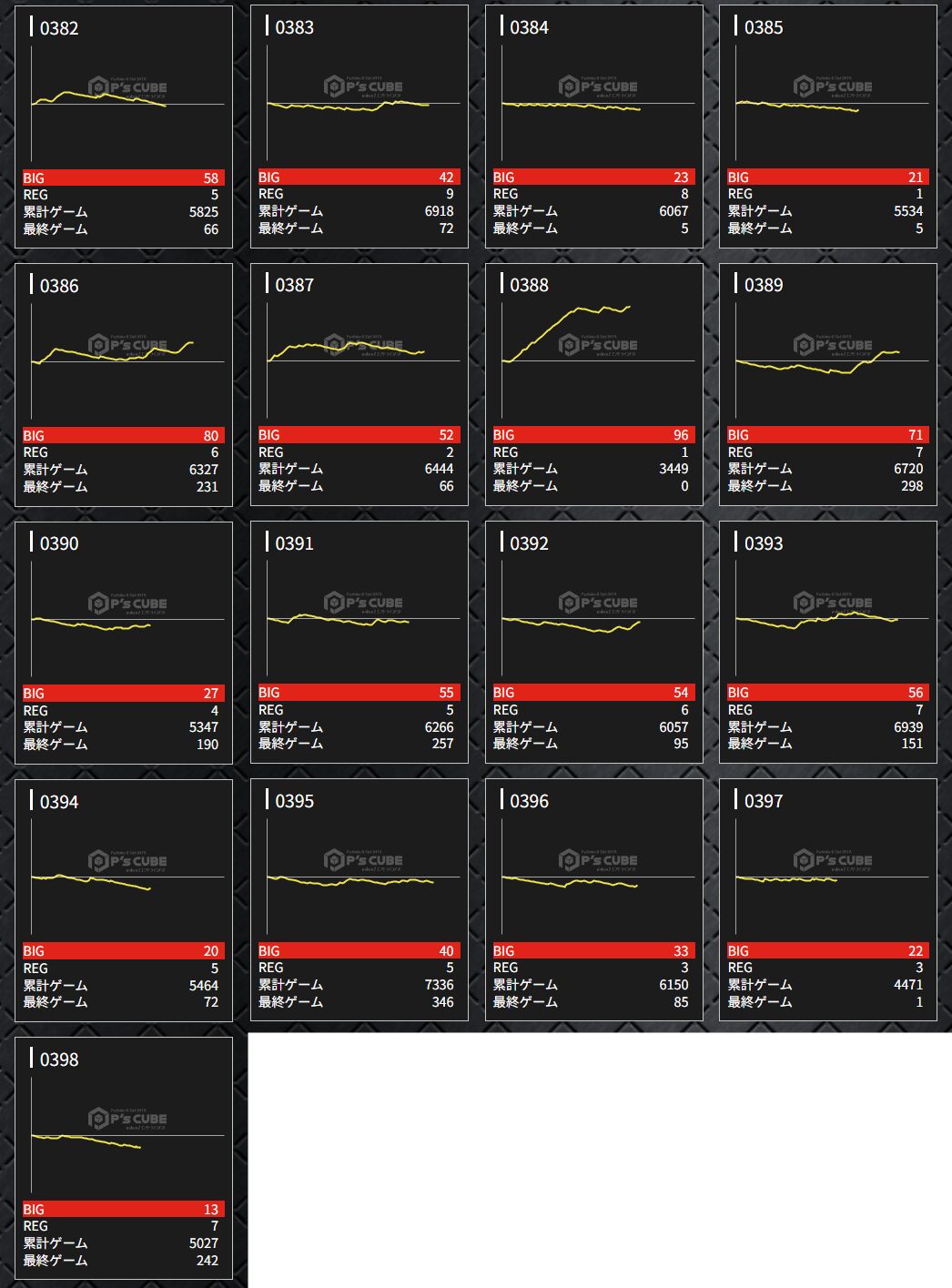Click the machine number 0383 heading
Screen dimensions: 952x1288
click(294, 27)
